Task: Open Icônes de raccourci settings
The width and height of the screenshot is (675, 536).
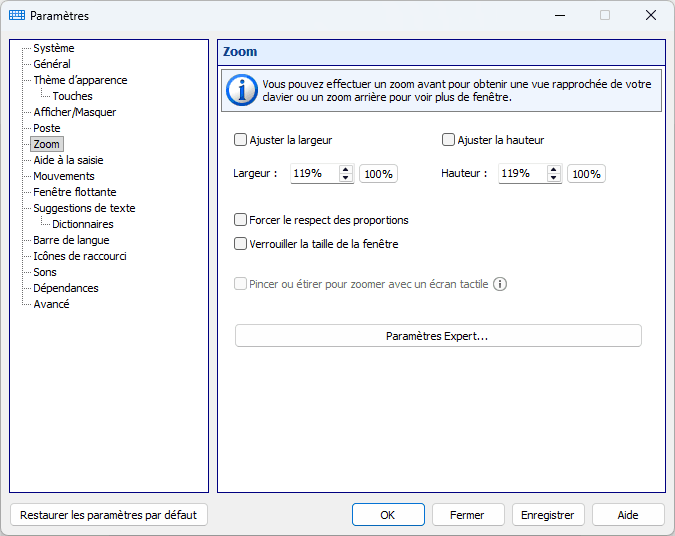Action: (80, 256)
